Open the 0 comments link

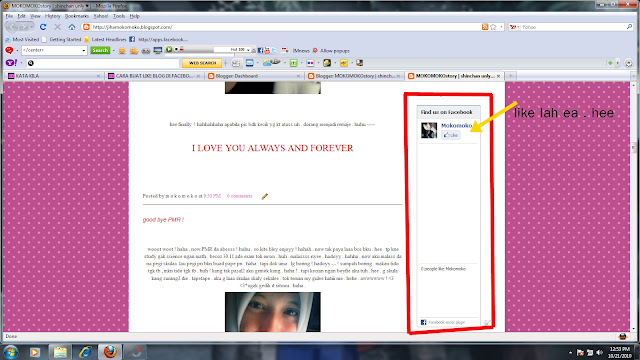pos(239,196)
